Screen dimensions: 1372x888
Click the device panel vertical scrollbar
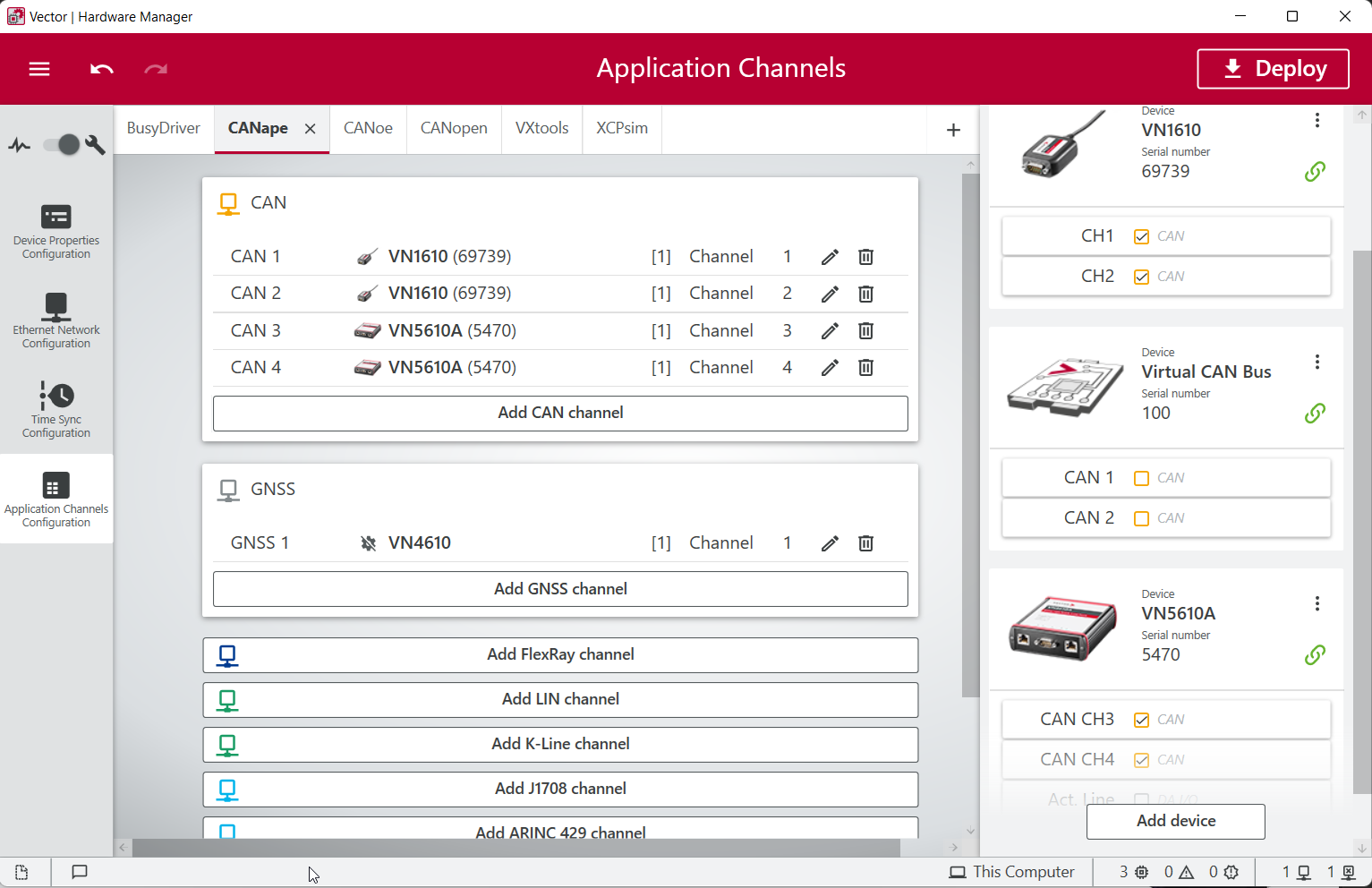pos(1362,522)
